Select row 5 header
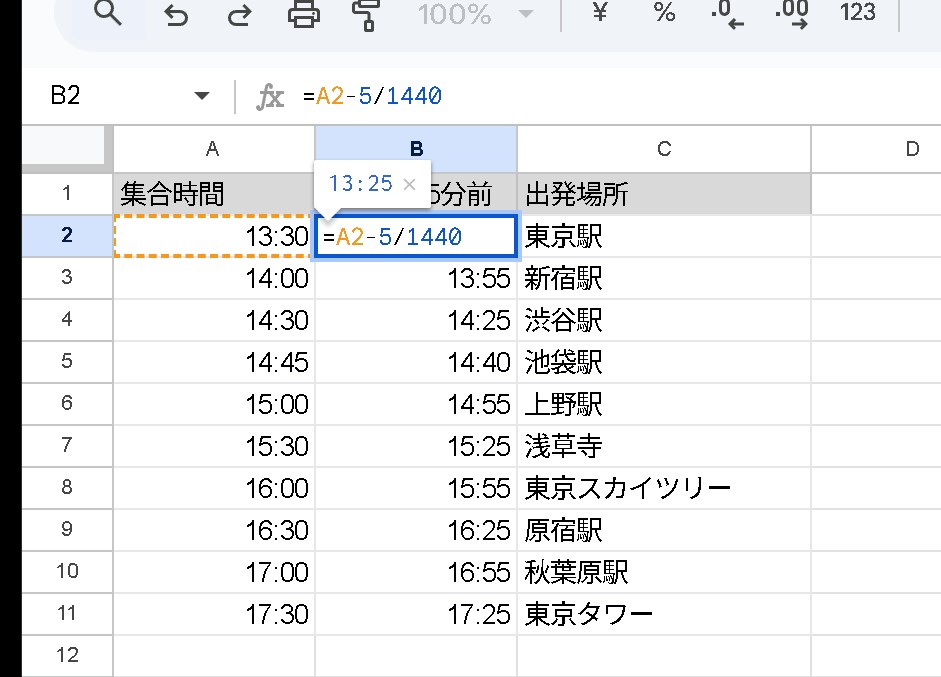Viewport: 941px width, 677px height. [x=67, y=361]
